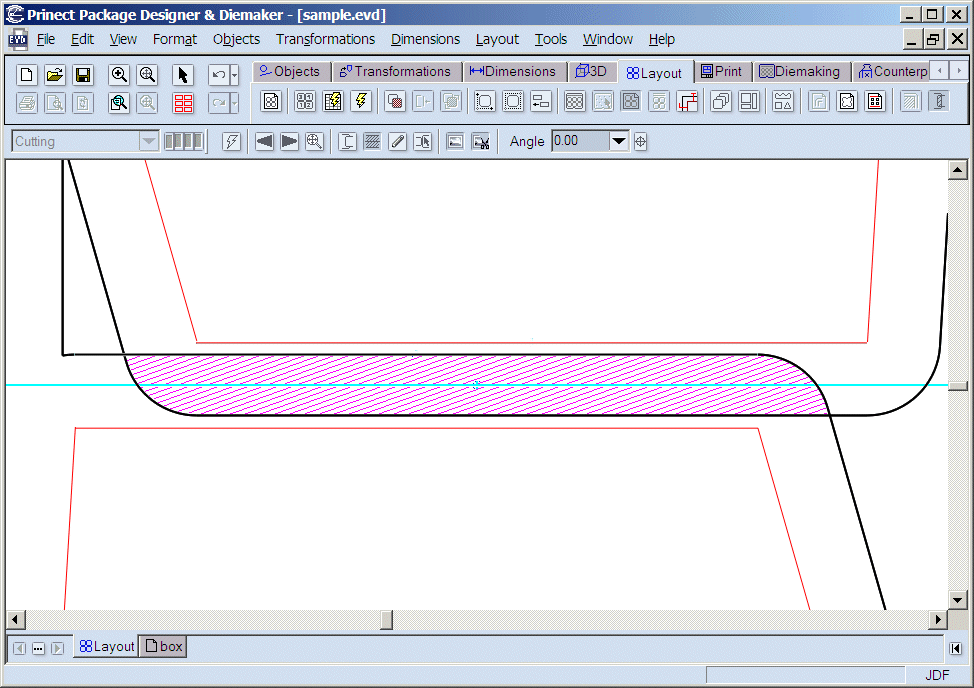Click the four vertical bars pattern button
Screen dimensions: 974x688
pyautogui.click(x=184, y=142)
